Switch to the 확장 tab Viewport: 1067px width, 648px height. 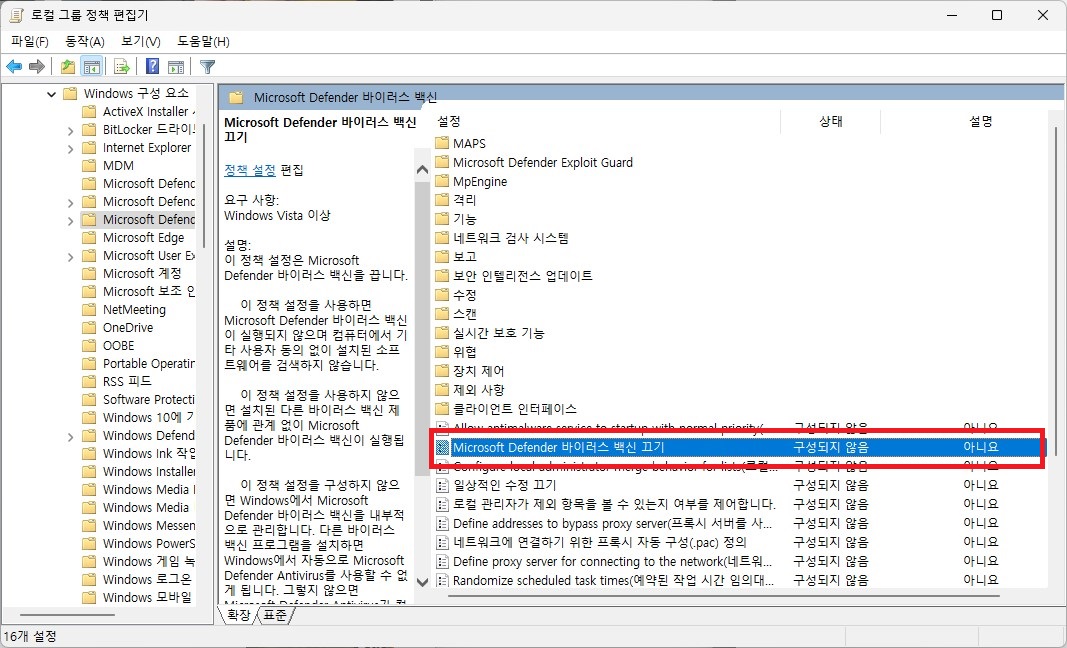coord(238,615)
